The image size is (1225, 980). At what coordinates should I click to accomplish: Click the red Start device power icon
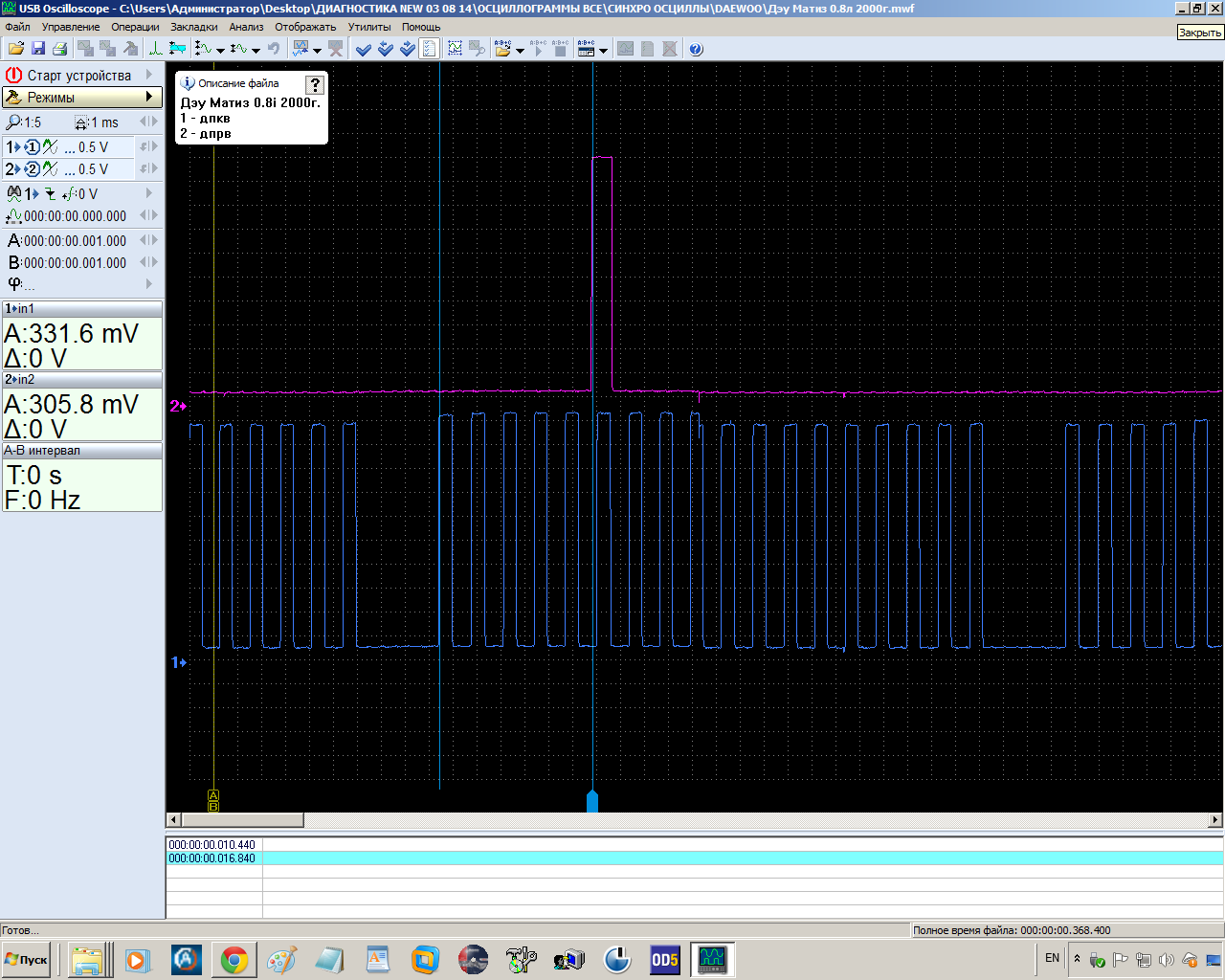pos(13,75)
